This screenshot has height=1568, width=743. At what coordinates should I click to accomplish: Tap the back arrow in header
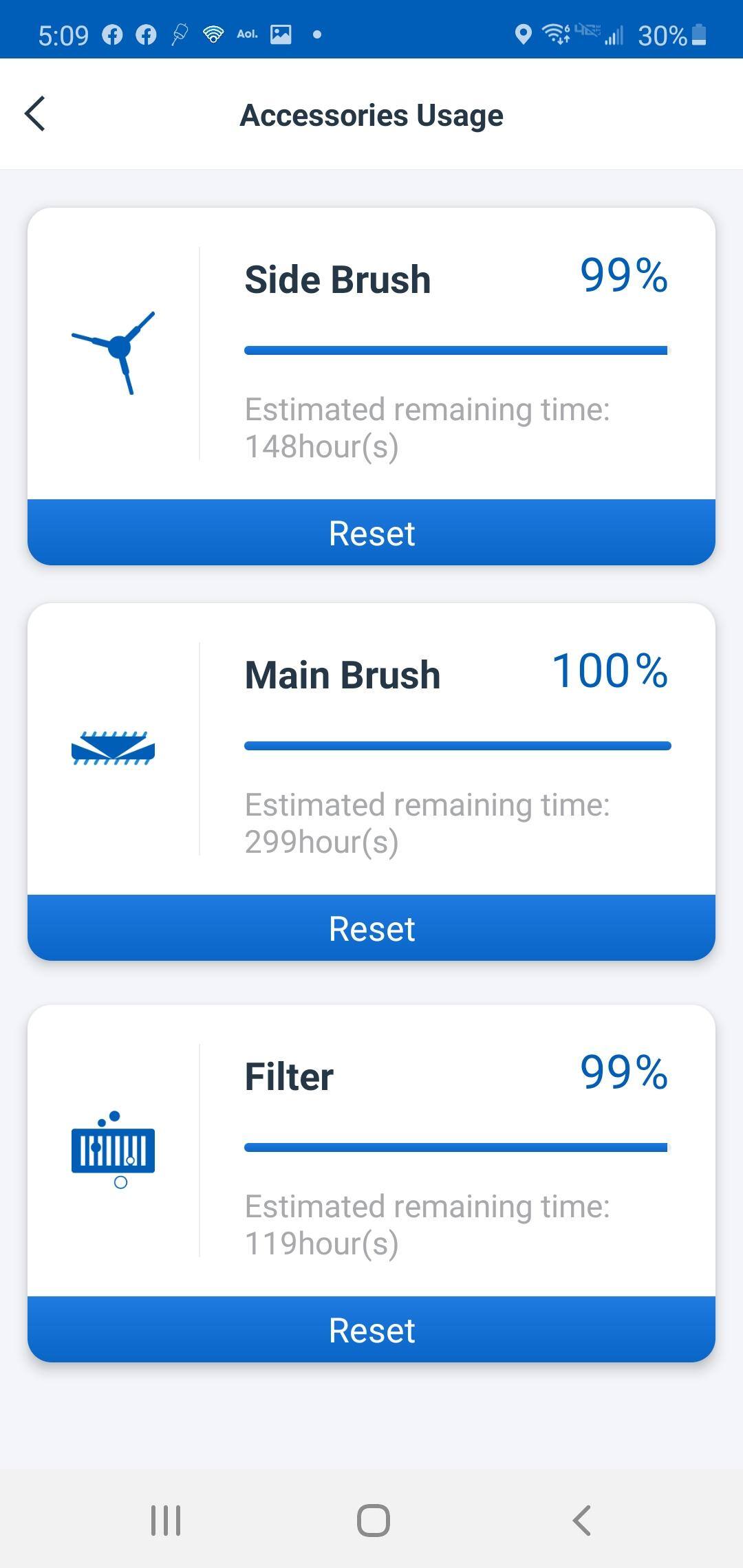point(35,113)
